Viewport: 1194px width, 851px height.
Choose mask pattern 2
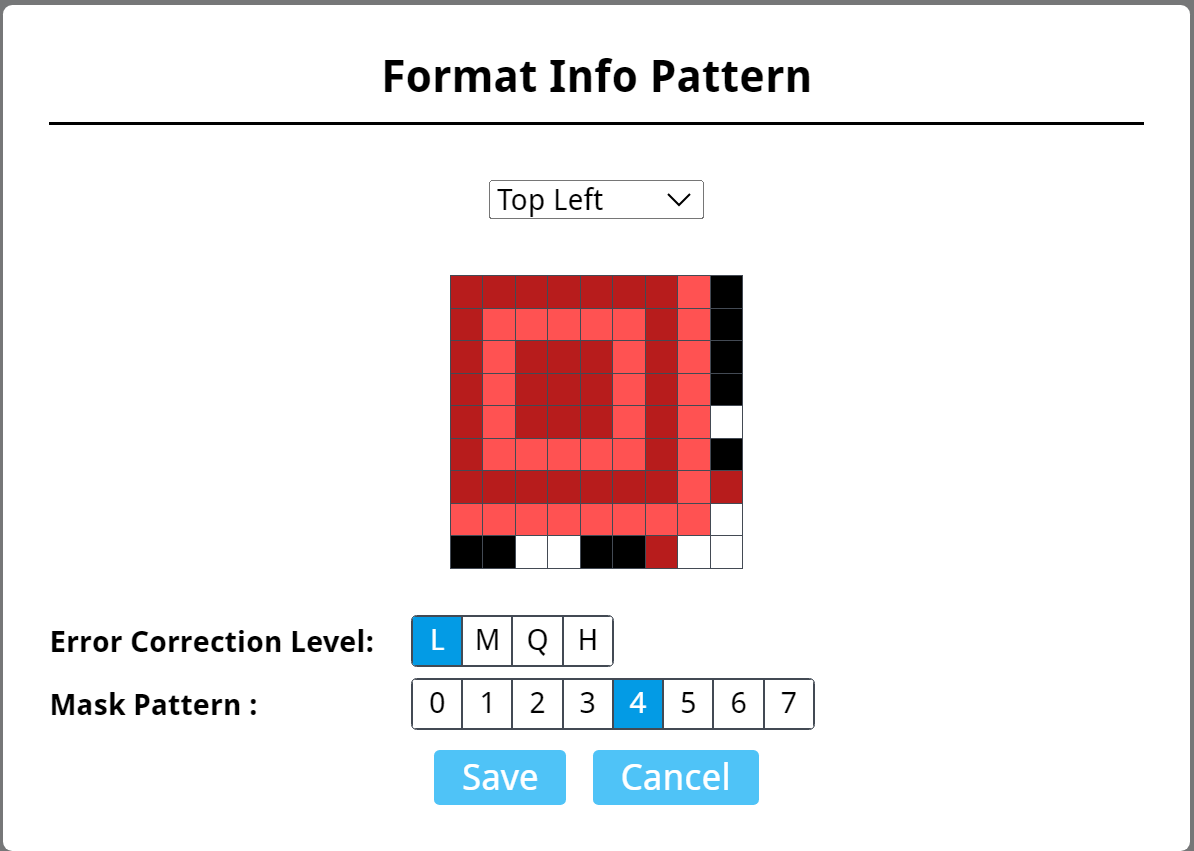tap(537, 704)
